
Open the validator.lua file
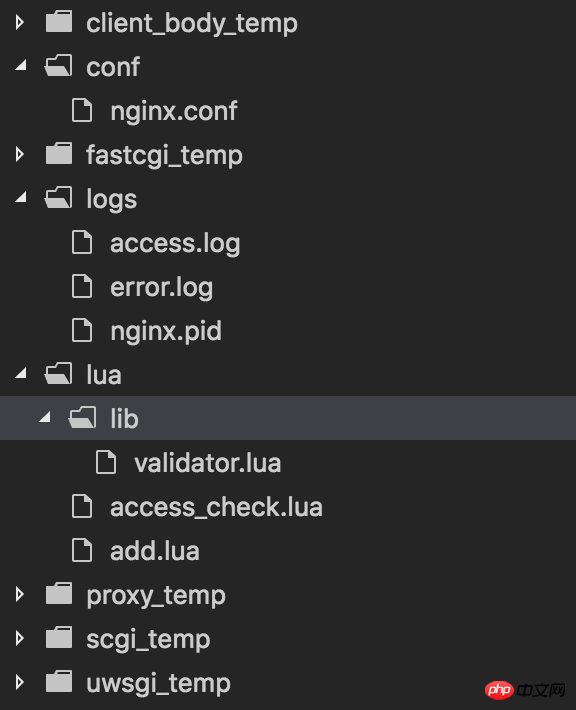pos(208,463)
